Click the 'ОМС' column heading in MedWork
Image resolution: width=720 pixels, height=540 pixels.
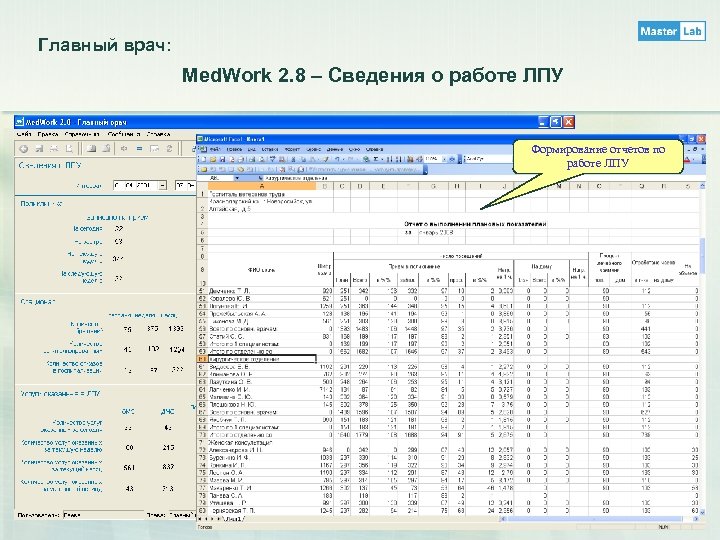[x=128, y=412]
